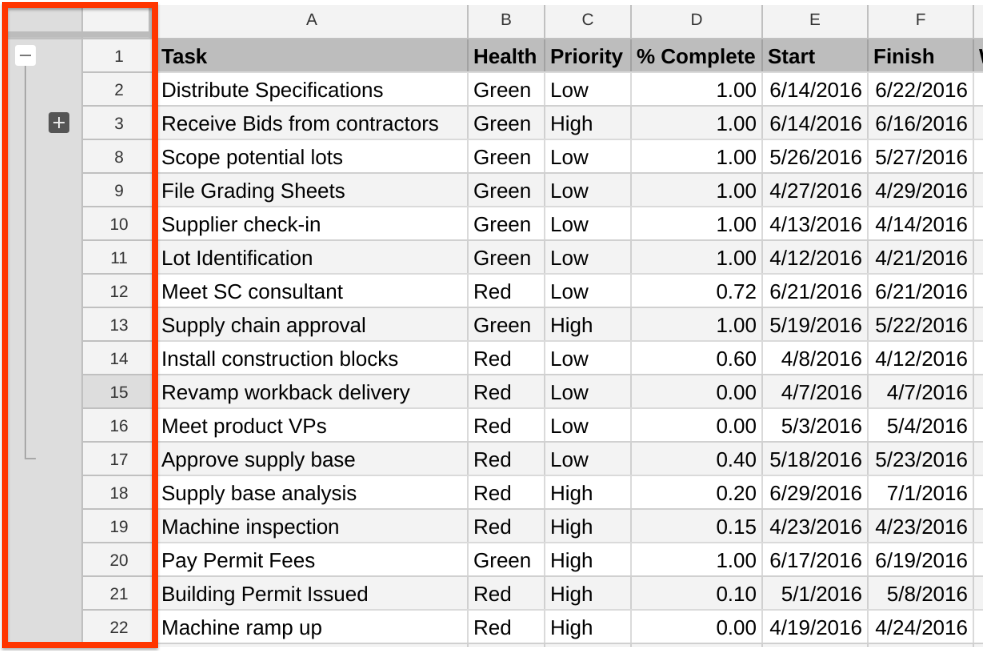
Task: Expand hidden rows 4-7 using the plus button
Action: click(x=58, y=123)
